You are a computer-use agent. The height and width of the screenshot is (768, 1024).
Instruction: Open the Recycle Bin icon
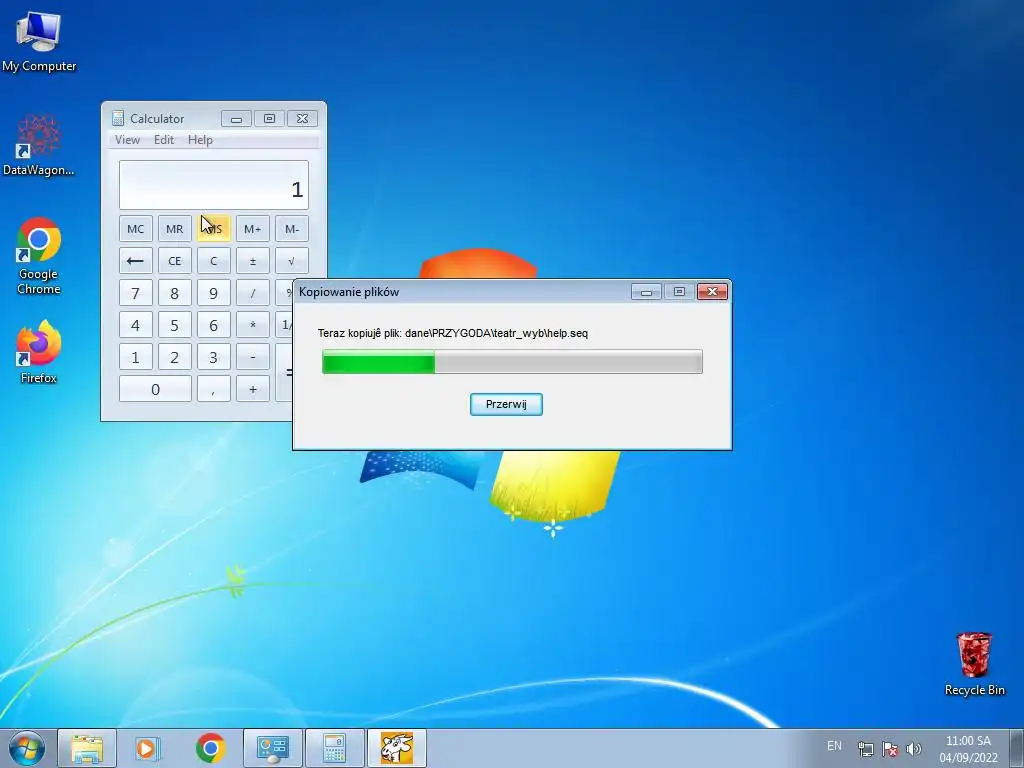point(974,664)
